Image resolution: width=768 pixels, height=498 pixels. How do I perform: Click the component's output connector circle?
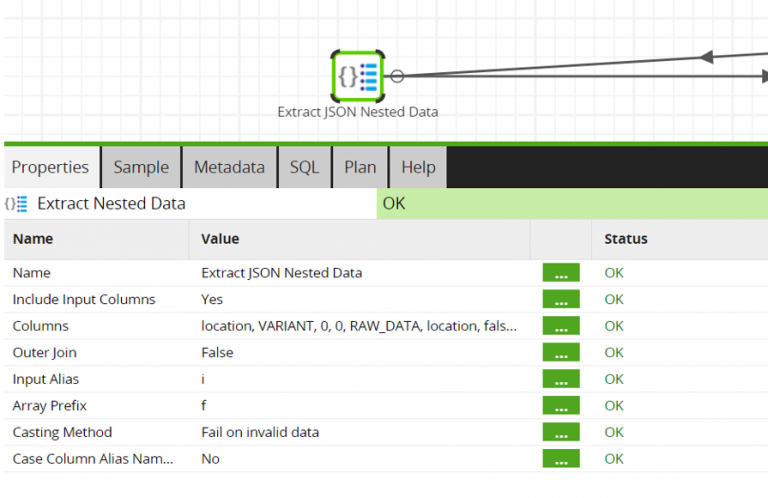pos(397,76)
